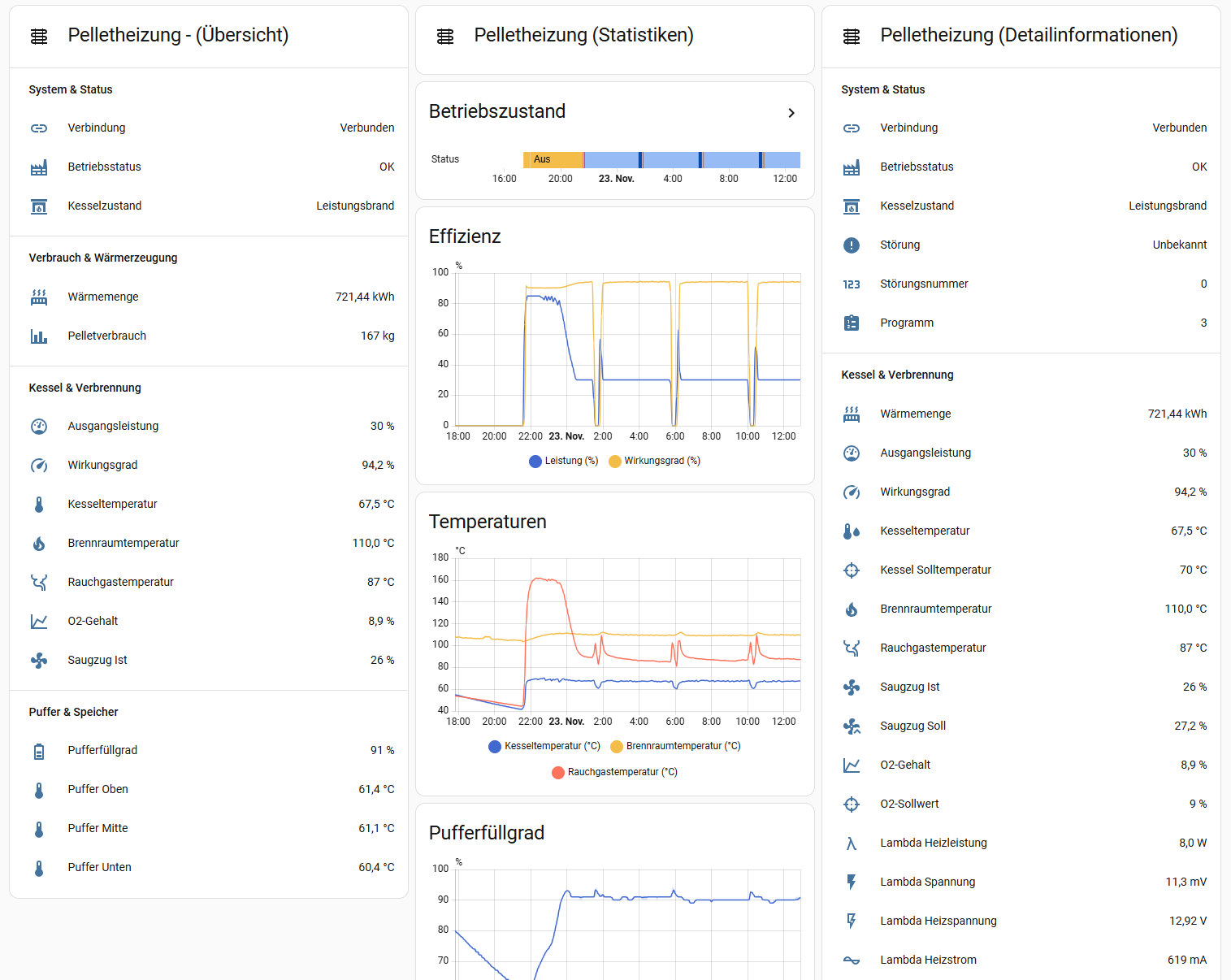This screenshot has width=1231, height=980.
Task: Click the Pufferfüllgrad battery icon
Action: point(39,751)
